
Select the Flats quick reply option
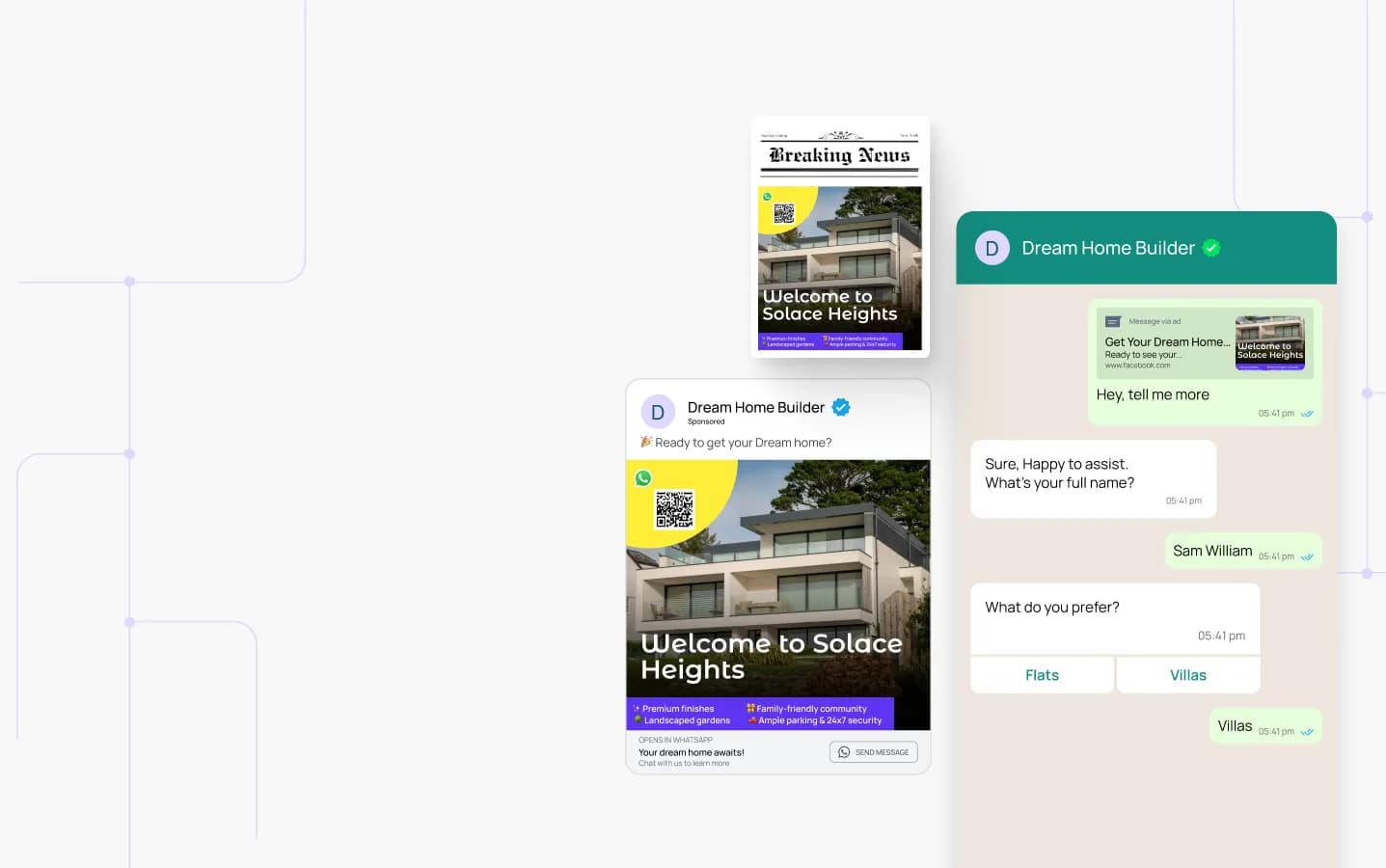click(x=1042, y=674)
